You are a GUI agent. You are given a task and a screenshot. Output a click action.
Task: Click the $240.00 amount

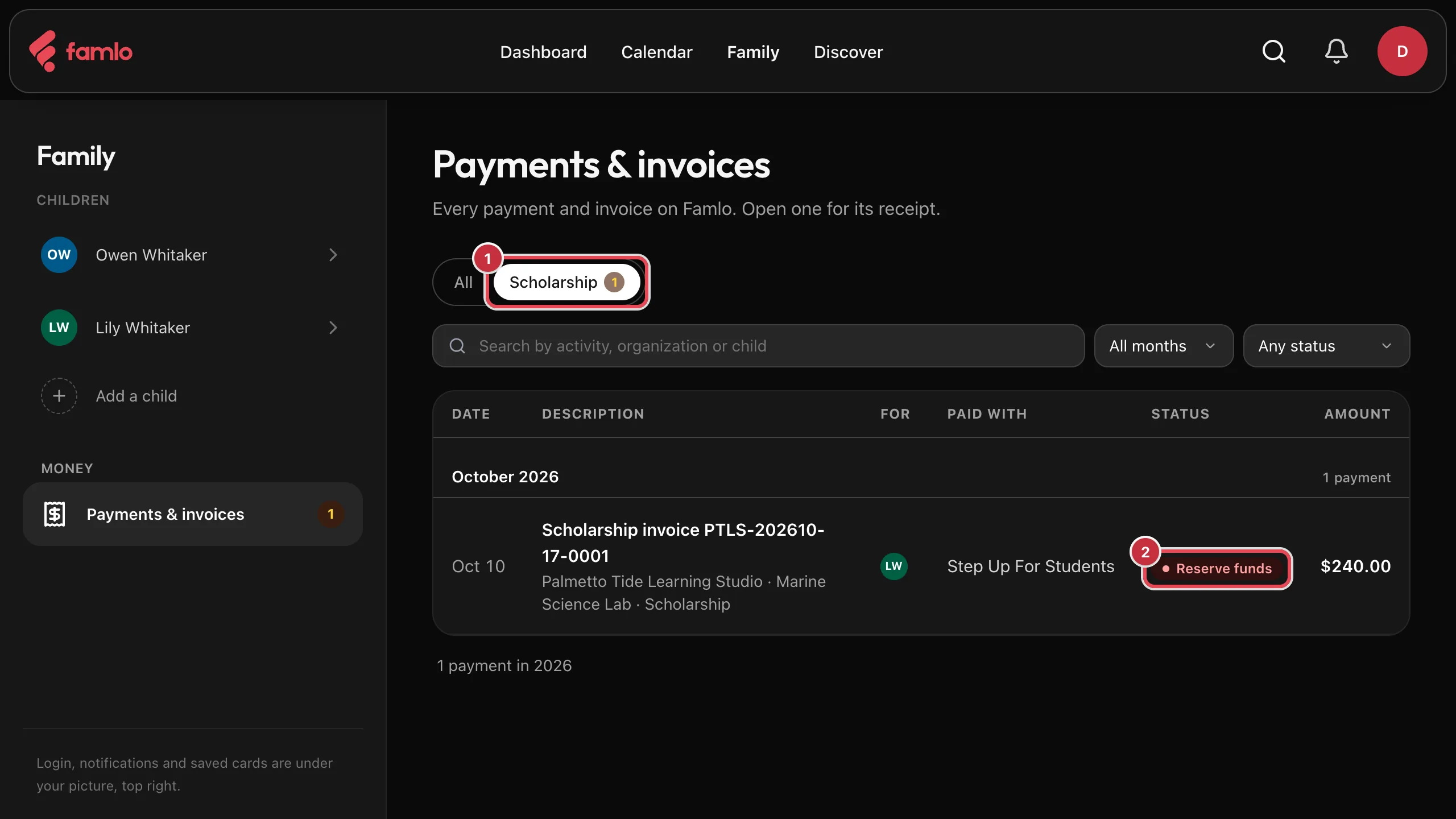click(x=1355, y=566)
